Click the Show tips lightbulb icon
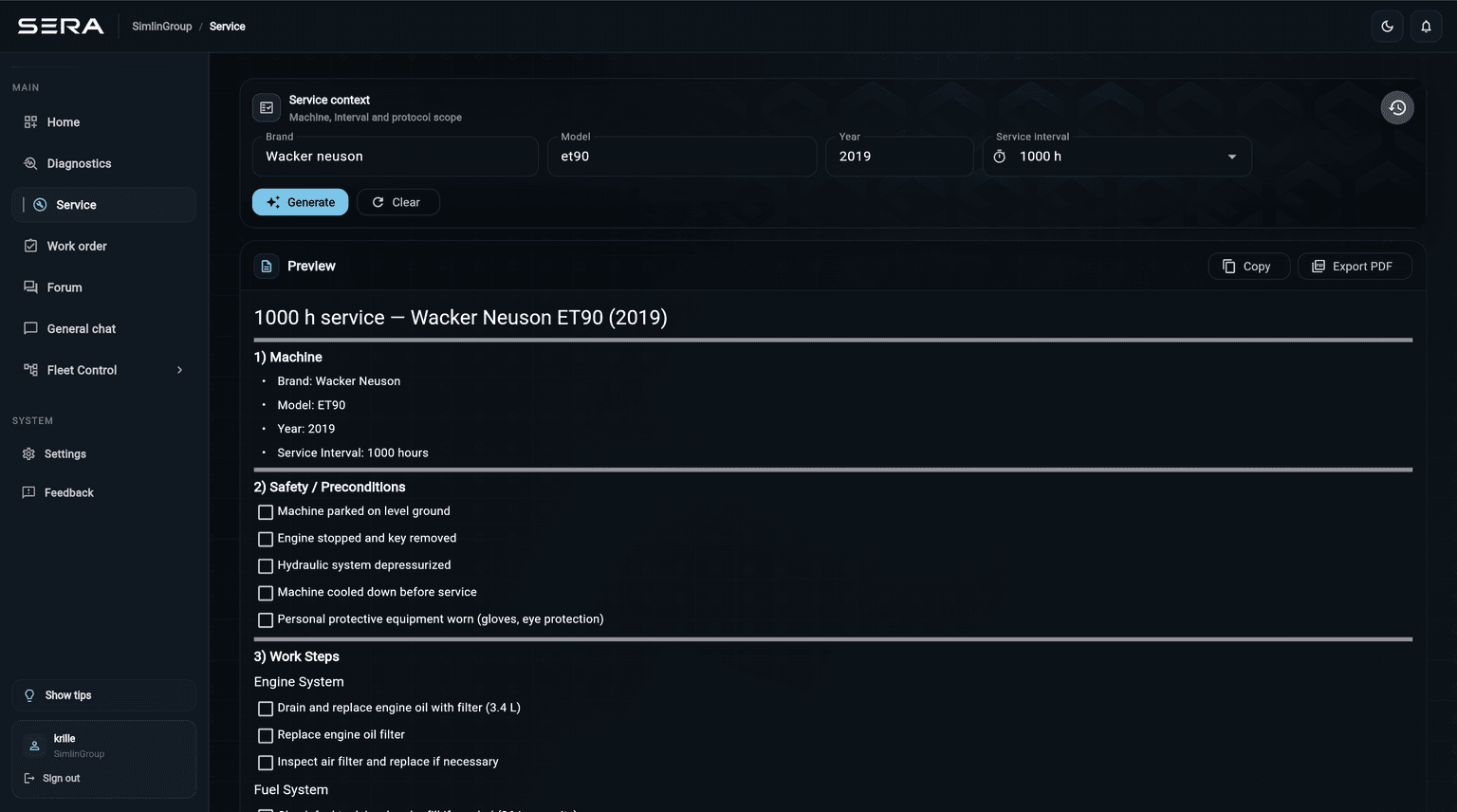 pyautogui.click(x=29, y=695)
